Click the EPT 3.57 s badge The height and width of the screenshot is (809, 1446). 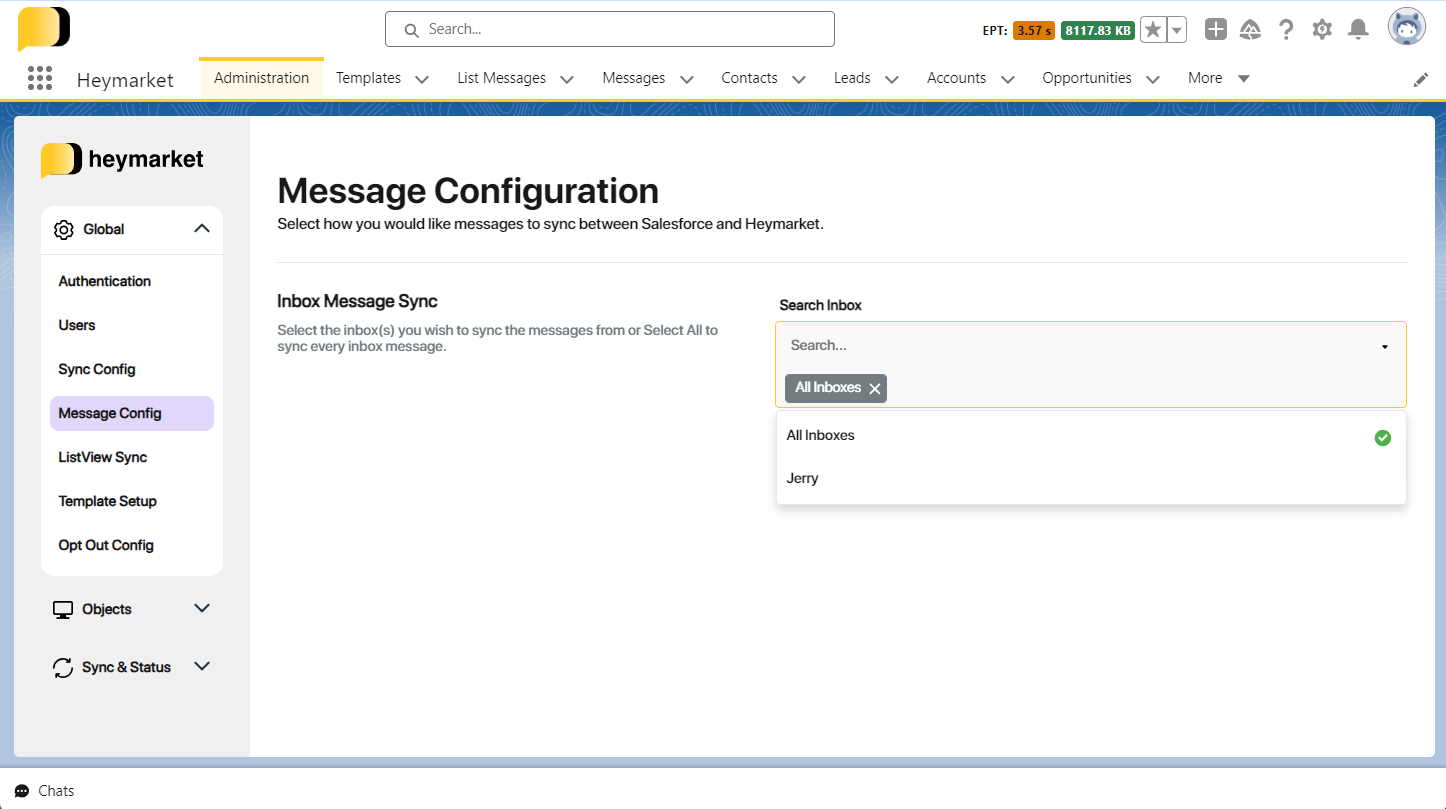(1033, 31)
